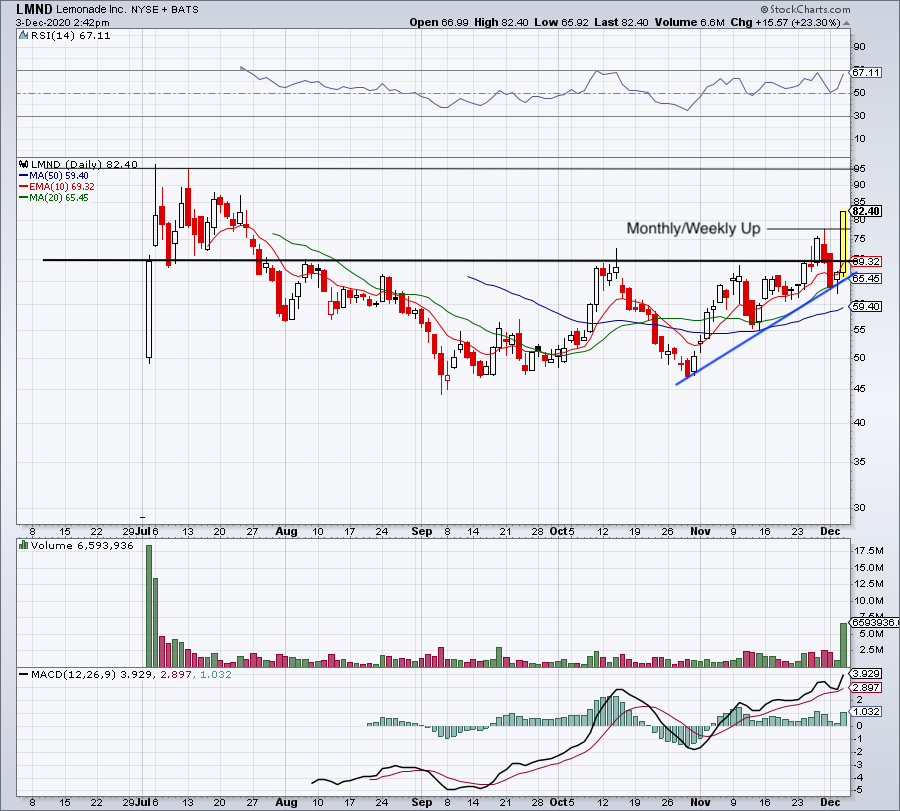Click the Volume 6,593,936 panel label
The width and height of the screenshot is (900, 811).
tap(82, 545)
